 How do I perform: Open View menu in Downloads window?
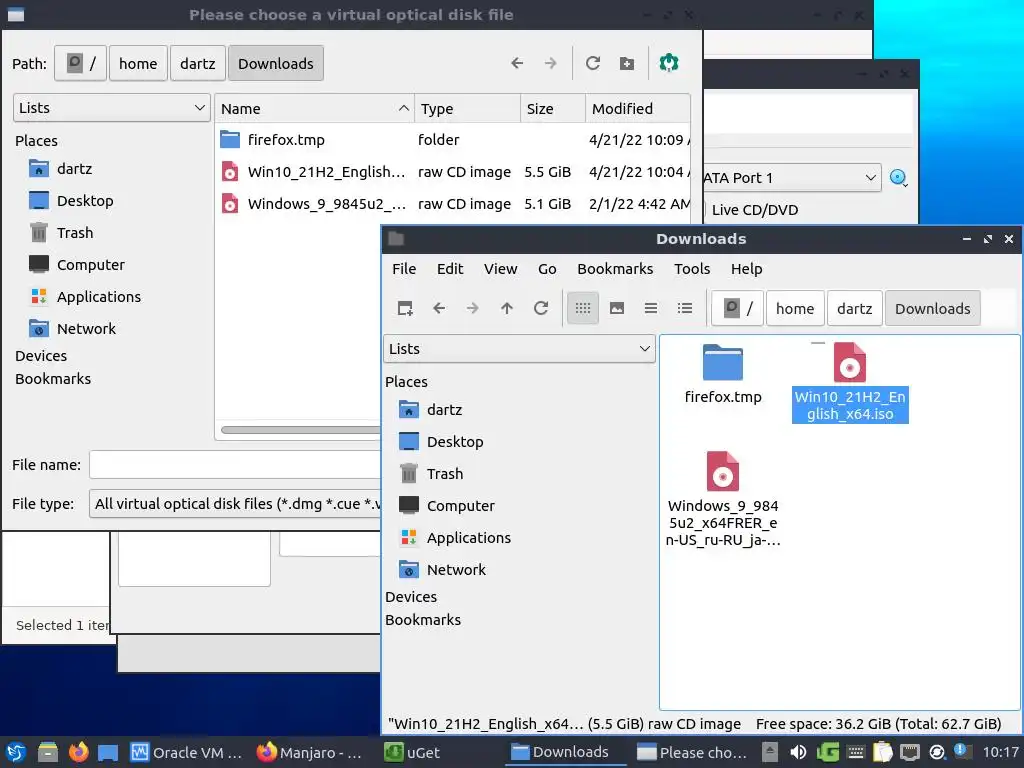(x=500, y=268)
